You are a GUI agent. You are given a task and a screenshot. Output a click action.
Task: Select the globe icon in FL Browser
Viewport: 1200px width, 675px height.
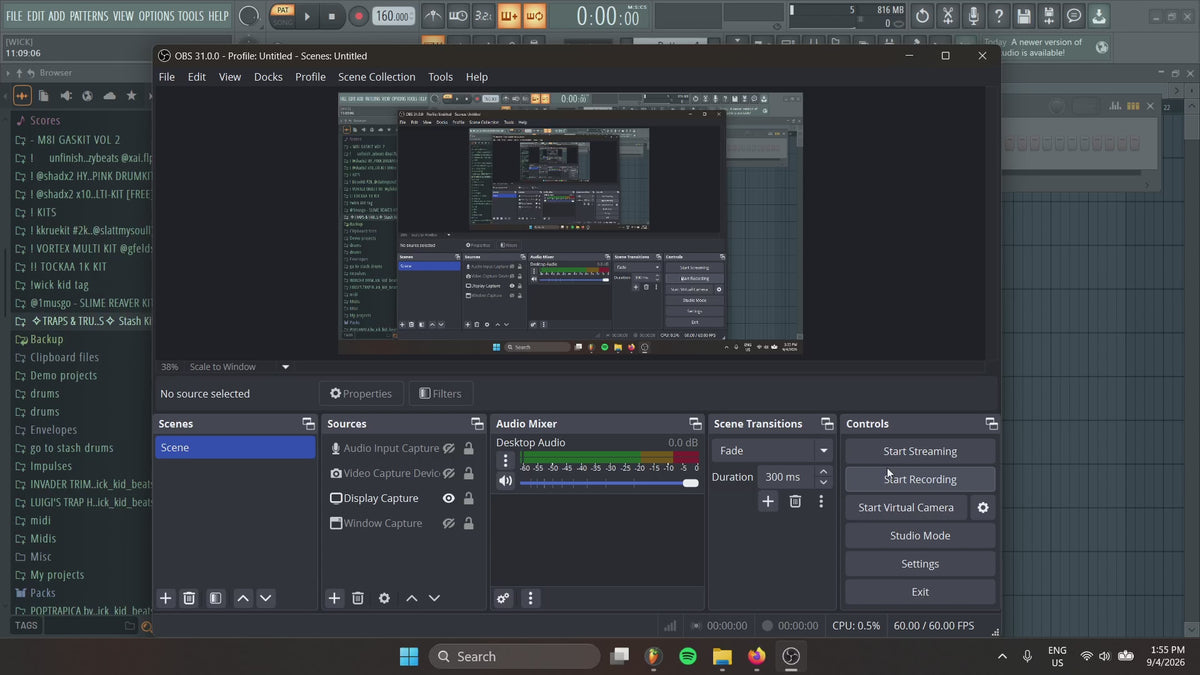(87, 96)
